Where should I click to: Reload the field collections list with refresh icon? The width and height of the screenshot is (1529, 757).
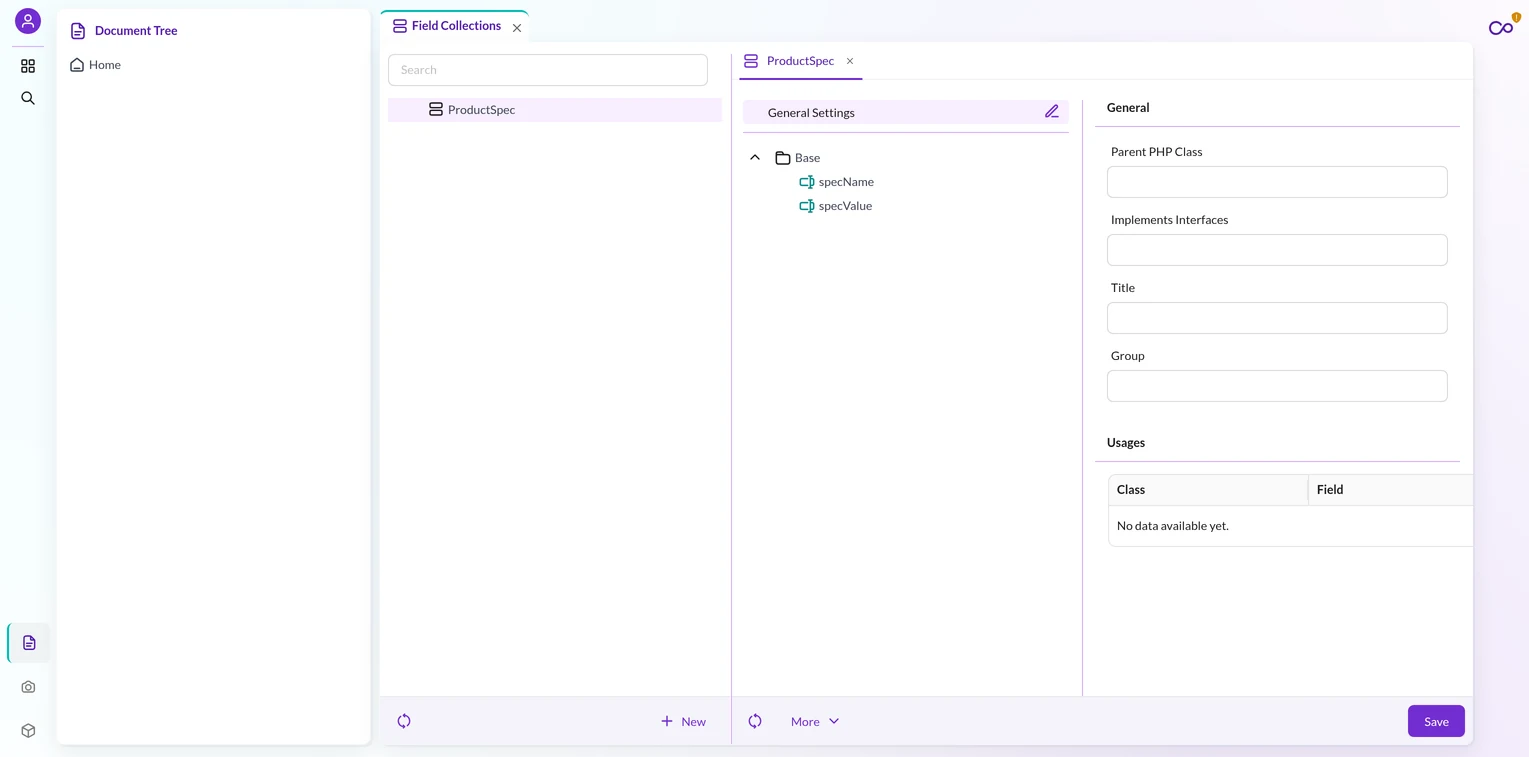coord(404,721)
